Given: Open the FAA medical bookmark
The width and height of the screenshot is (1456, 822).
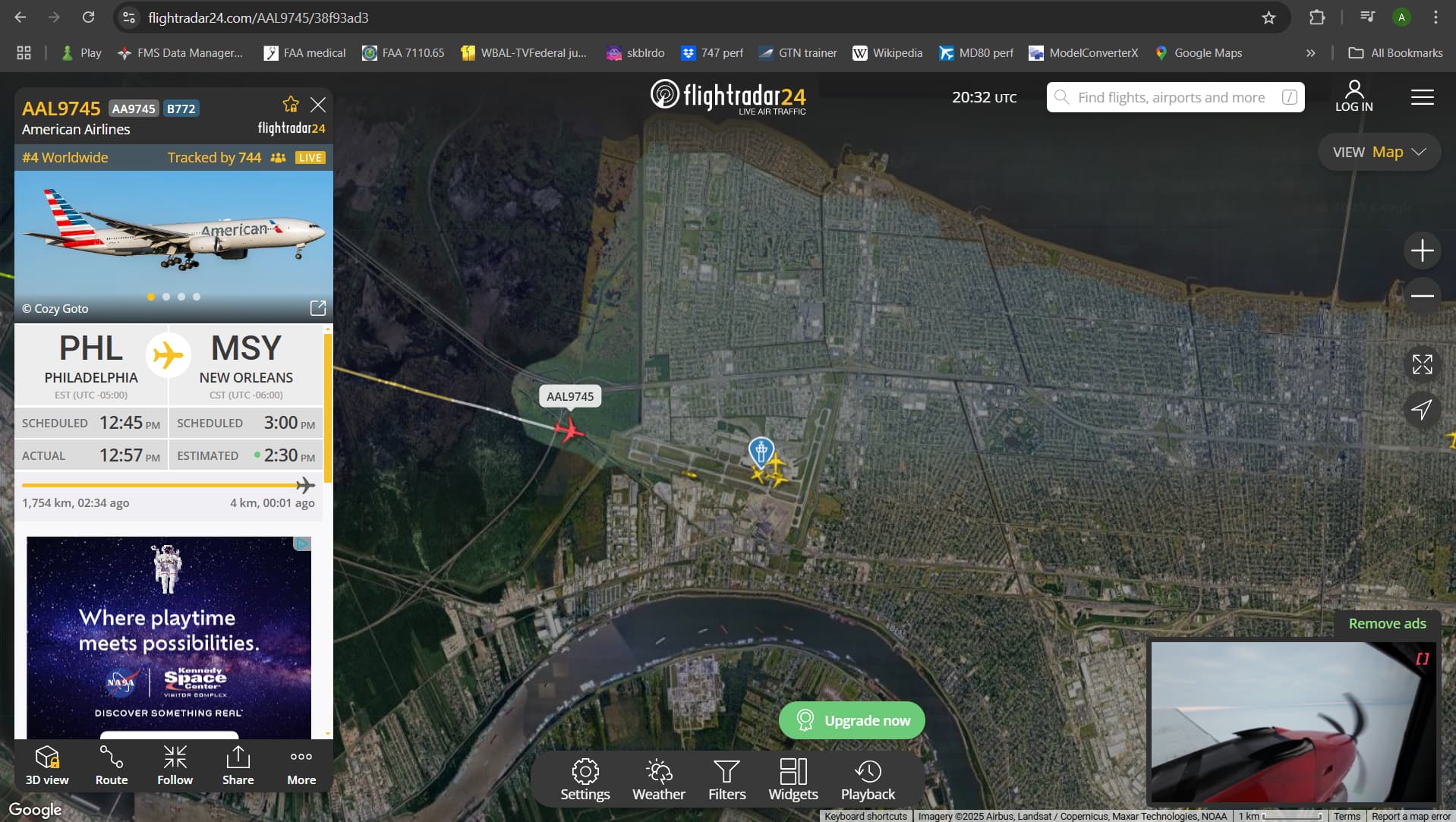Looking at the screenshot, I should (304, 52).
